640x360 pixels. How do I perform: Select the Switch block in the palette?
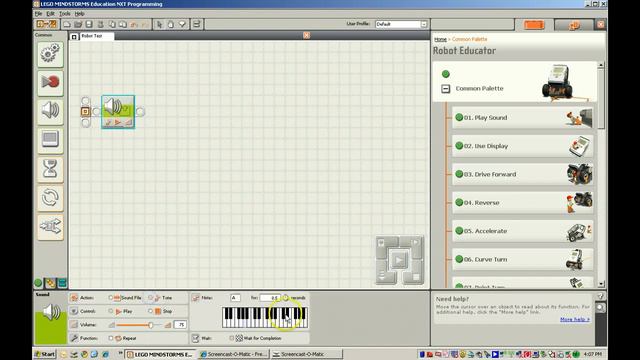coord(50,227)
